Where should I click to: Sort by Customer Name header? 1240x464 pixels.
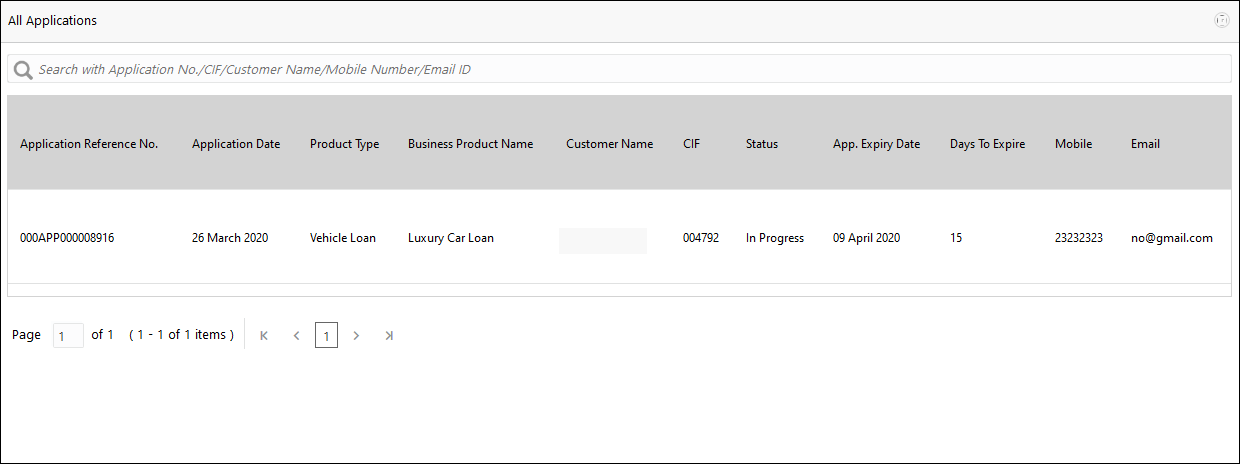609,144
